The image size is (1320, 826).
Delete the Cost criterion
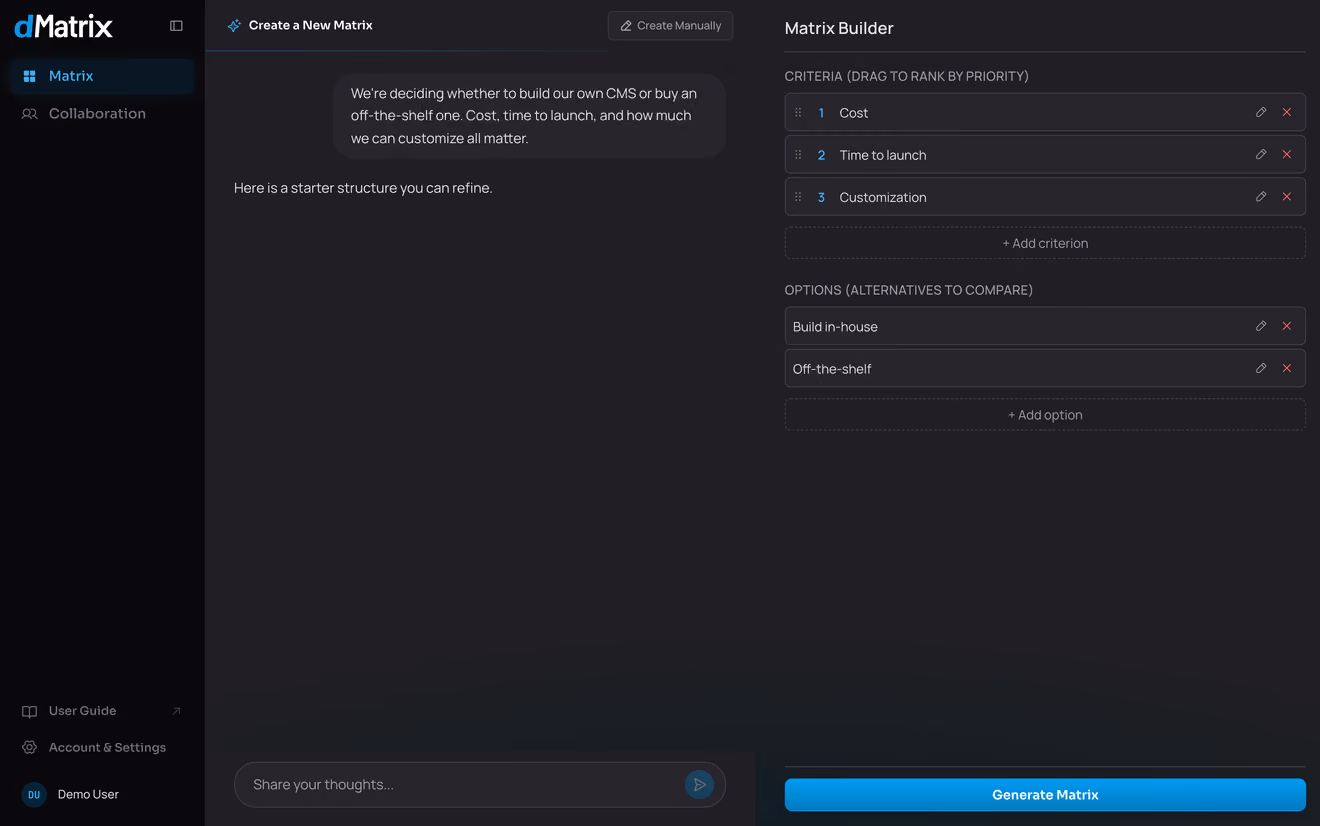(x=1287, y=112)
